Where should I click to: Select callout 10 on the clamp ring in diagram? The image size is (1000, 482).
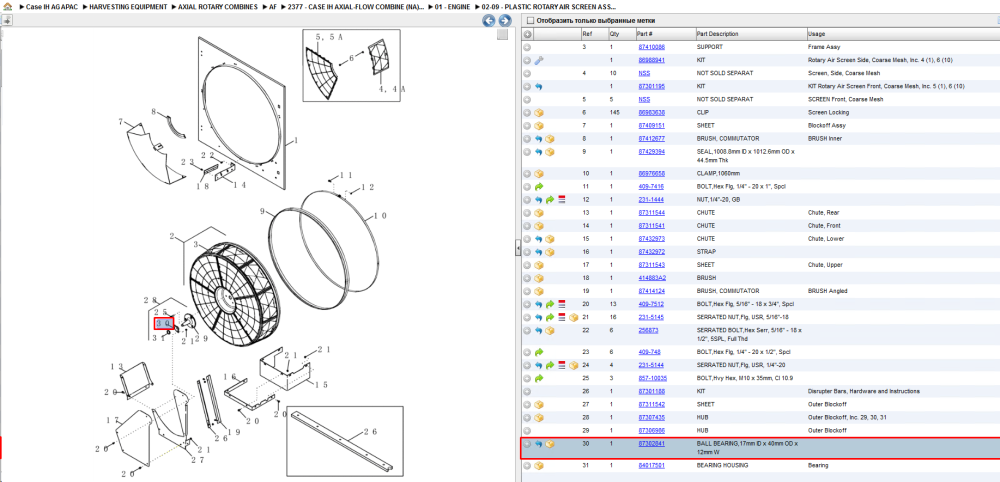[x=379, y=217]
